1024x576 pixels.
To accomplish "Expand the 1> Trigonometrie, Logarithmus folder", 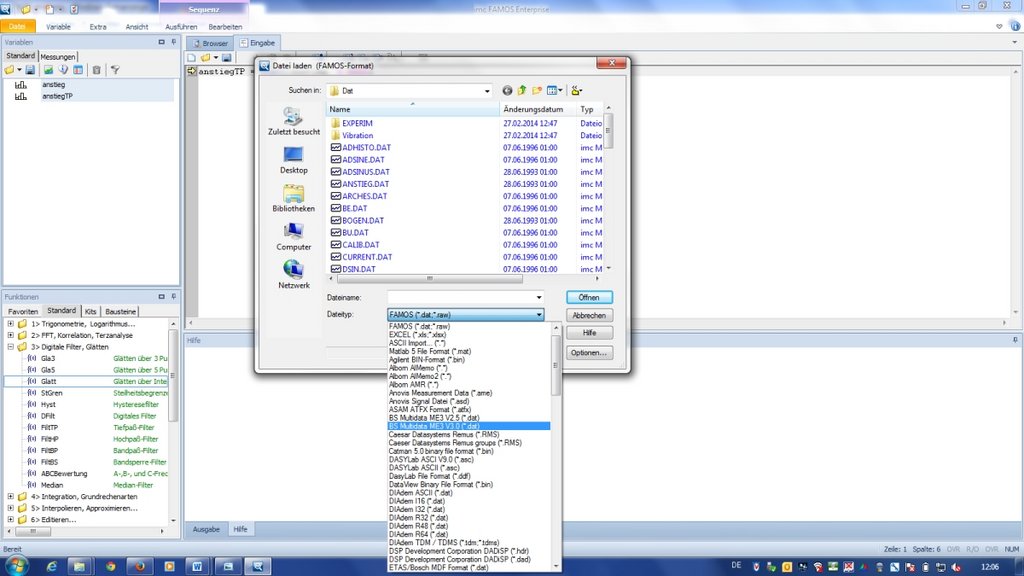I will [10, 323].
